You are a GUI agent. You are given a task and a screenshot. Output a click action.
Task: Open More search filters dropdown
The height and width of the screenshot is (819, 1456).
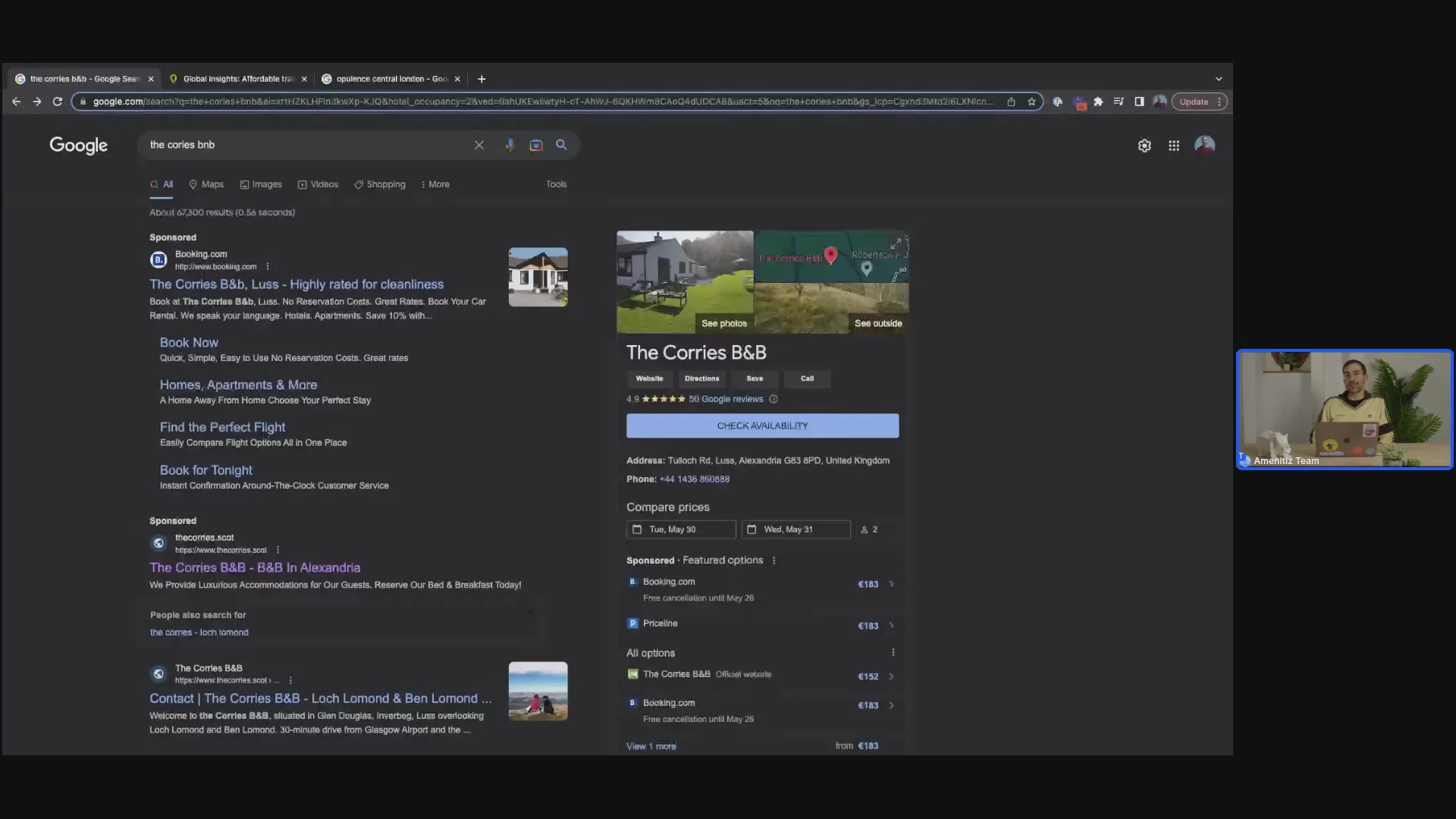coord(435,184)
